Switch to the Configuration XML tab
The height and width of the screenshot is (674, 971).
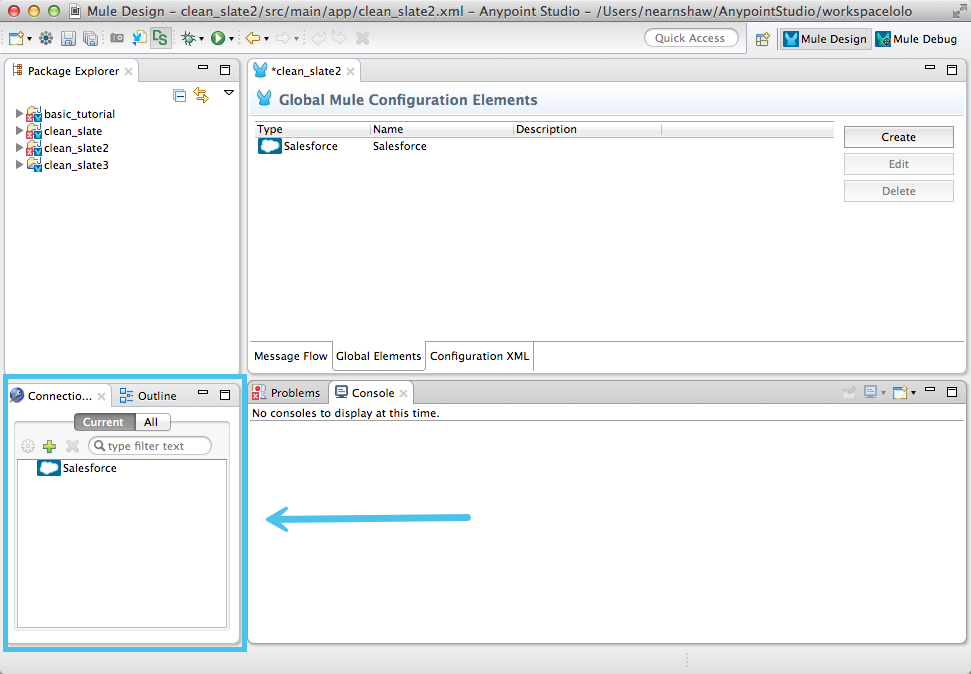[x=479, y=356]
